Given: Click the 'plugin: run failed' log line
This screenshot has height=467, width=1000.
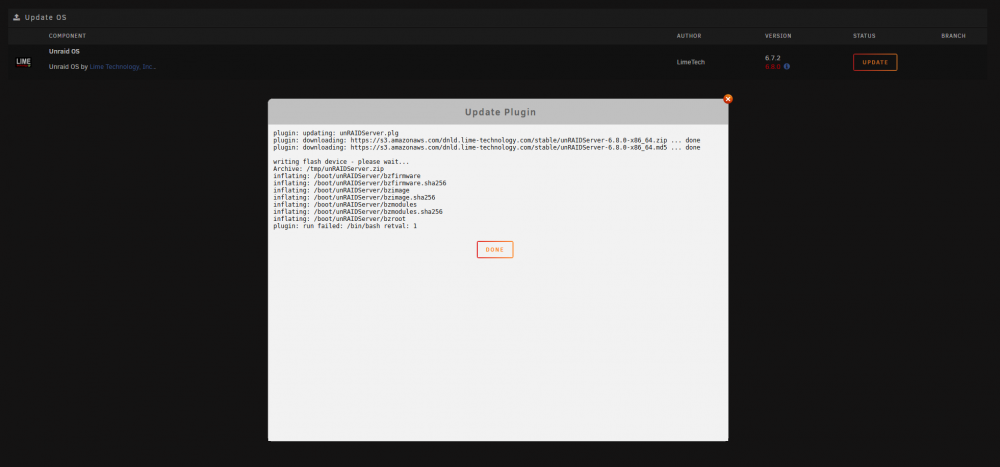Looking at the screenshot, I should [345, 226].
